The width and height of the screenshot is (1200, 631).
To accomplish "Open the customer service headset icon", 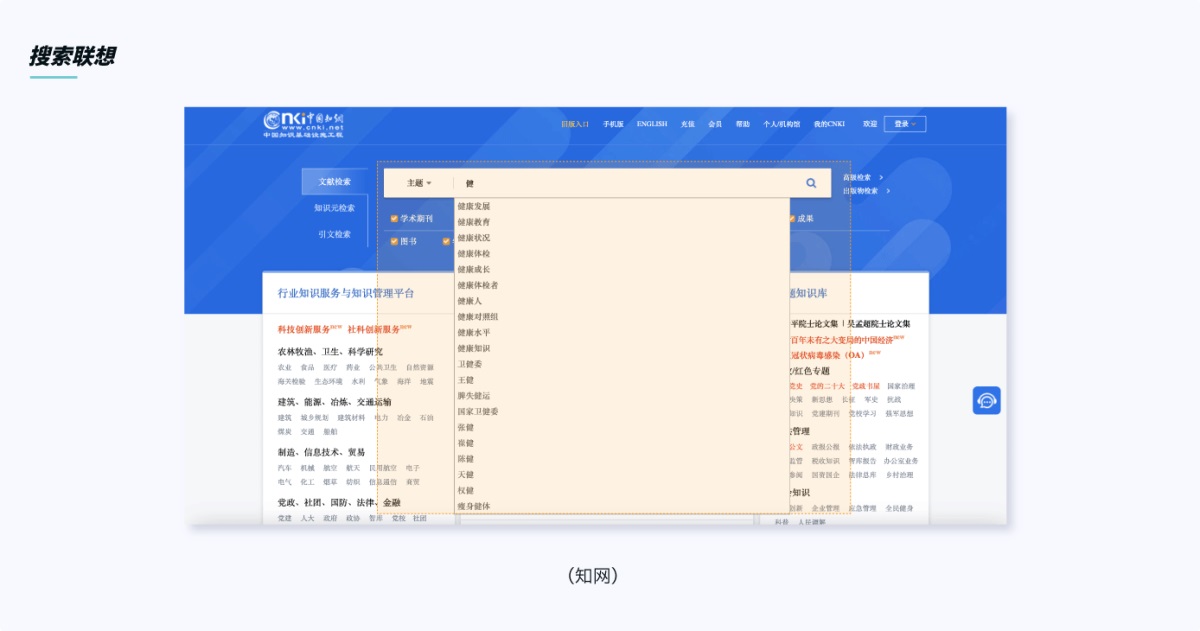I will (987, 400).
